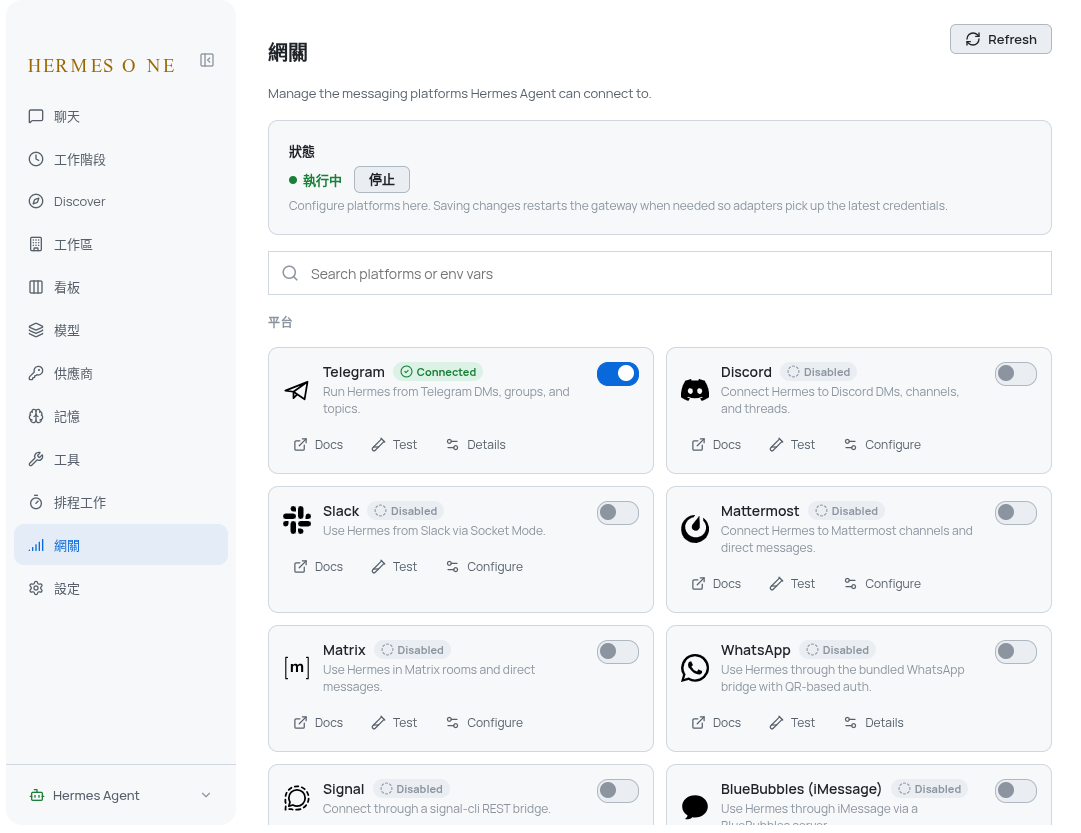Enable the Discord platform toggle
1081x833 pixels.
[x=1016, y=374]
